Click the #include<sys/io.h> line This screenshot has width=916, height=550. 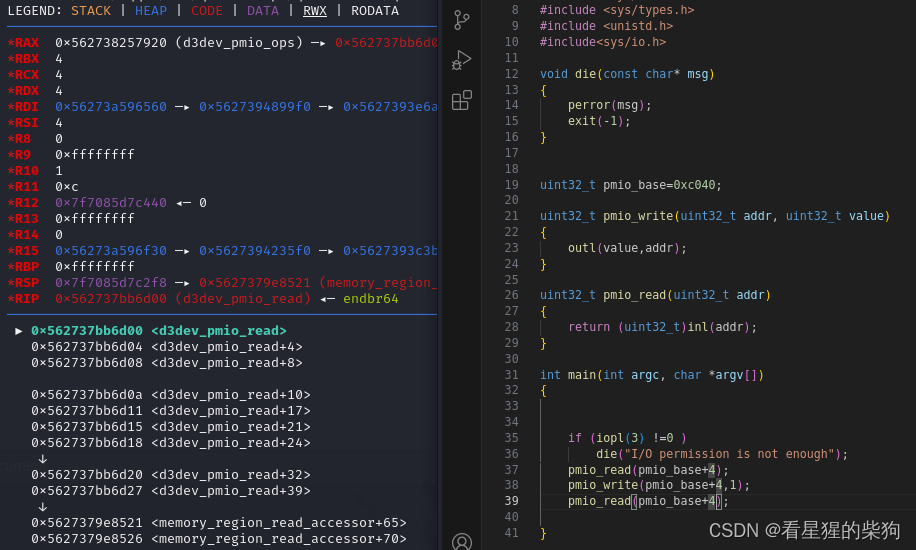pyautogui.click(x=602, y=41)
